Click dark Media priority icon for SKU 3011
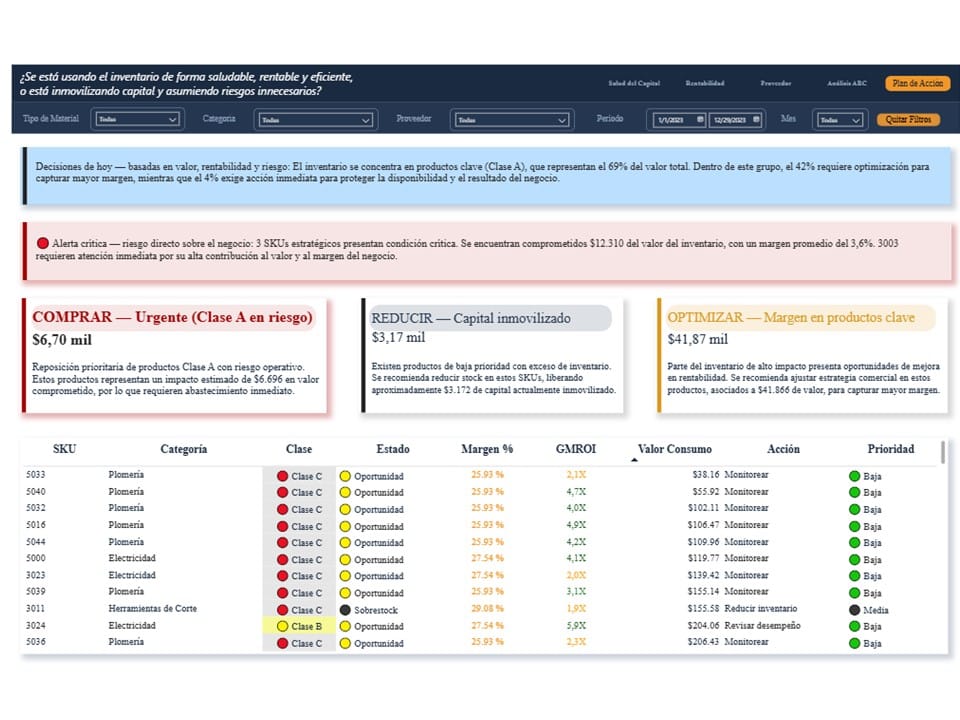 855,610
